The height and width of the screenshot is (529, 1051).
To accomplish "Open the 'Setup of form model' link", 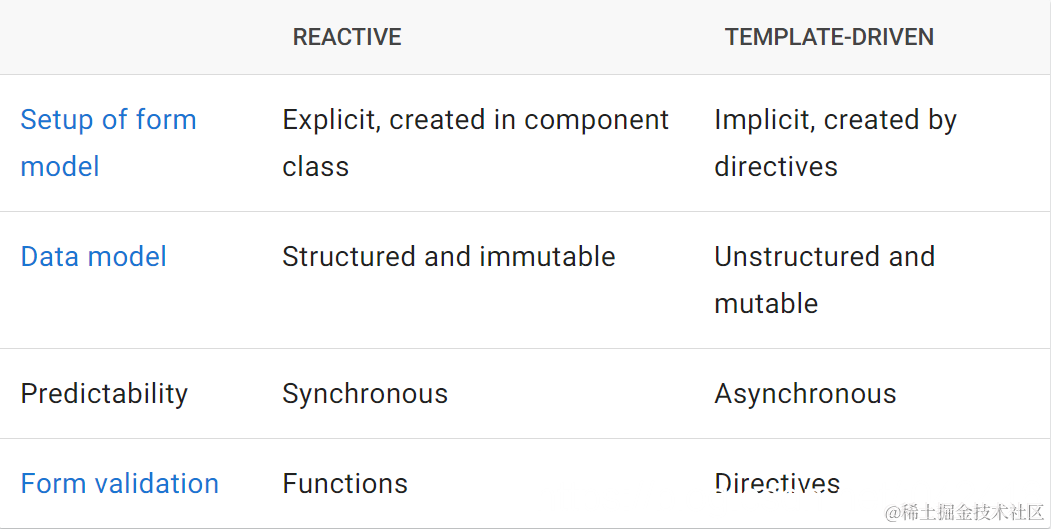I will [x=108, y=120].
